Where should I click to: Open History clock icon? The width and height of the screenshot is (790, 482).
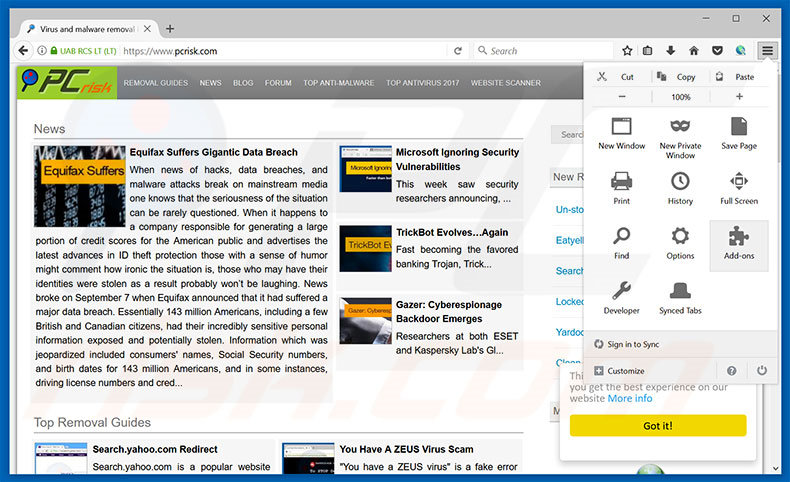coord(680,190)
